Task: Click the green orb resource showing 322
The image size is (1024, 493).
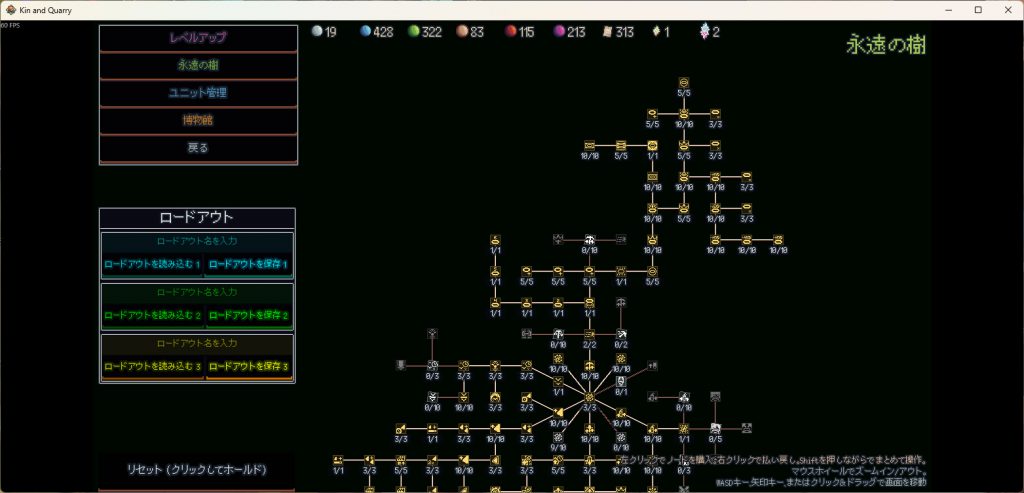Action: pyautogui.click(x=414, y=32)
